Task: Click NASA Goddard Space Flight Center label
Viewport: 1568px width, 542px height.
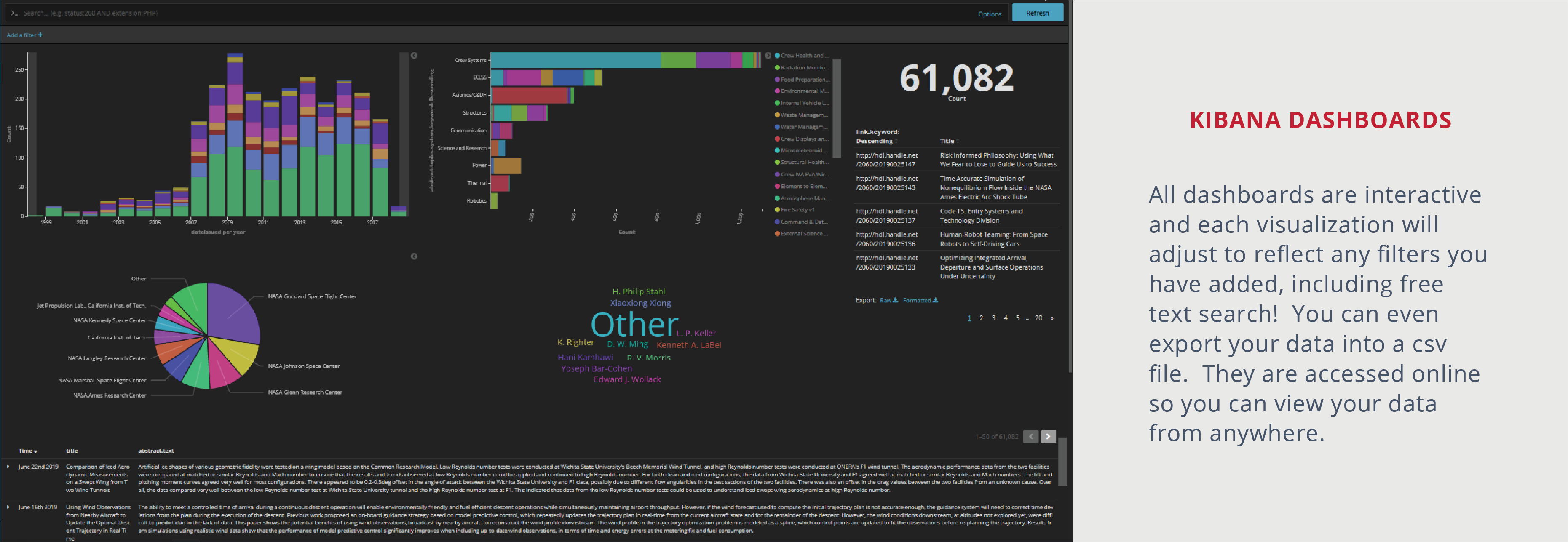Action: 312,297
